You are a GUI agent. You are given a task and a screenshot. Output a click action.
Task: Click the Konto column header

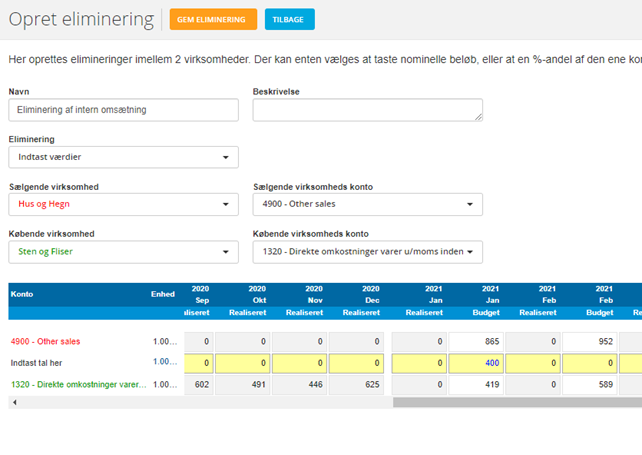[x=22, y=294]
